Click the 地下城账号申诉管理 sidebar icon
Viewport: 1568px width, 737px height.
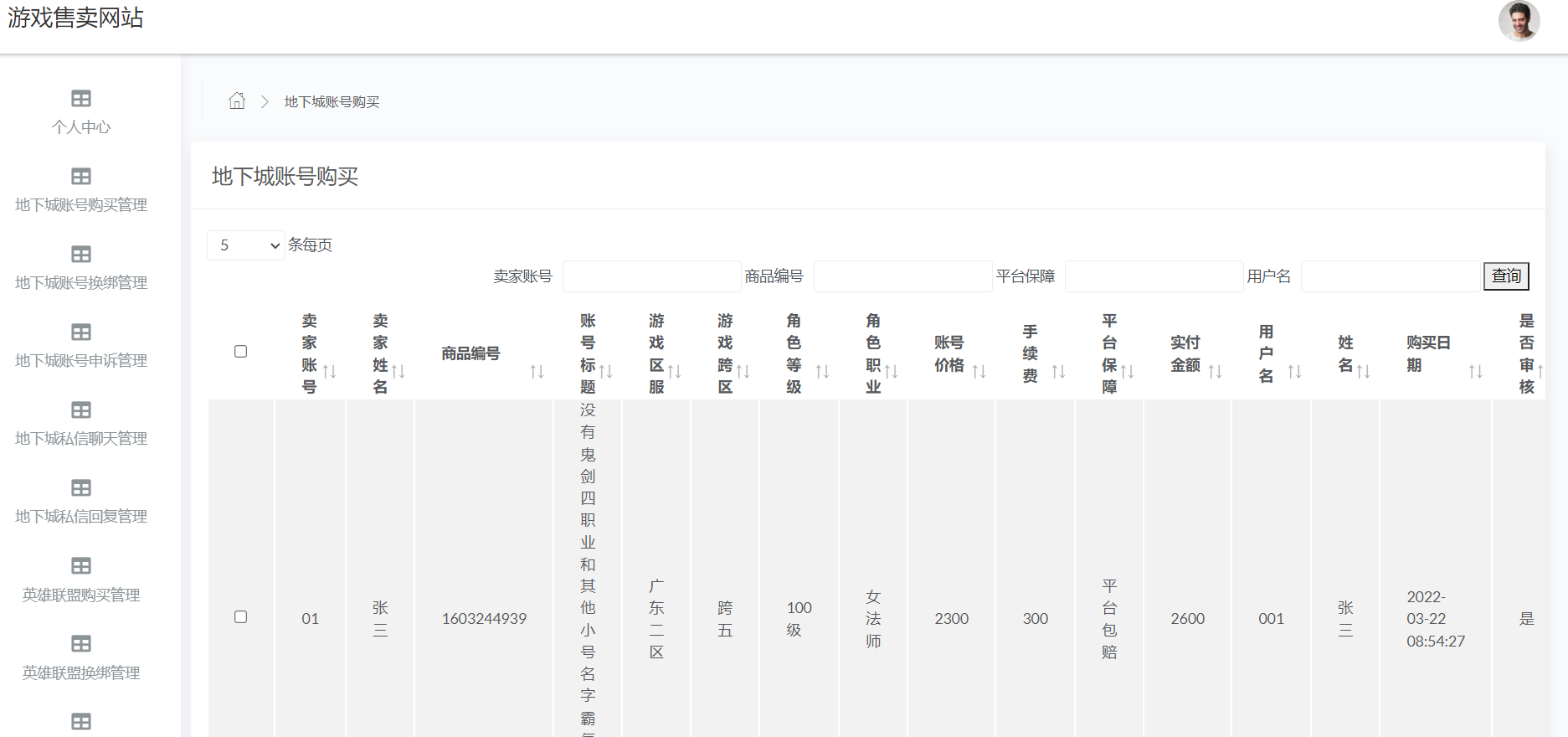click(x=81, y=332)
